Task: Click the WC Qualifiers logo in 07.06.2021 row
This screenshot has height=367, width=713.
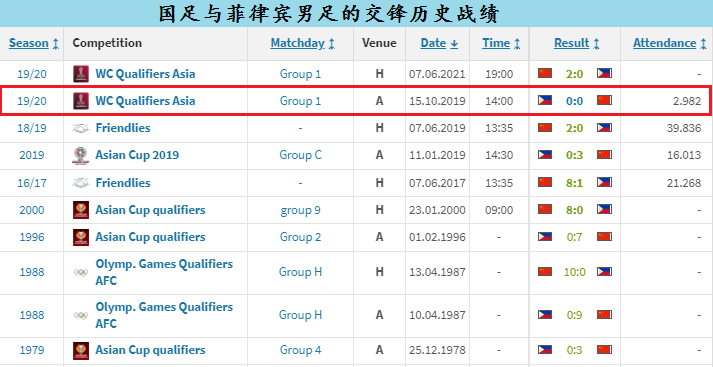Action: point(81,74)
